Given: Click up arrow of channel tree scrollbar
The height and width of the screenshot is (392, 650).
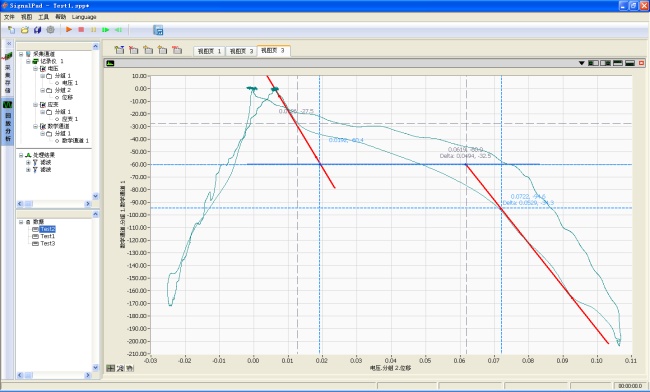Looking at the screenshot, I should [95, 46].
